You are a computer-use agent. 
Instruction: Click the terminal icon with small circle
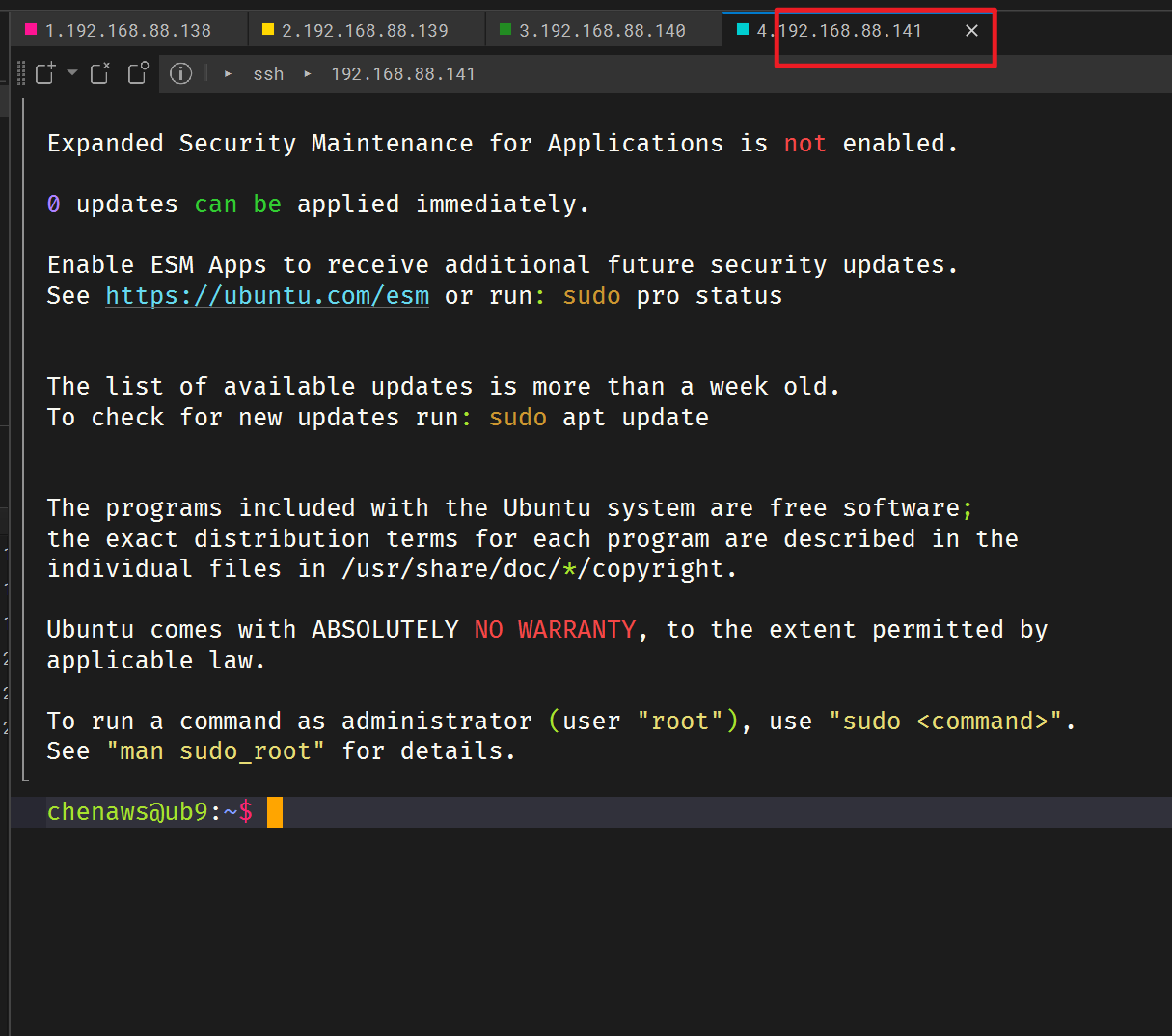pyautogui.click(x=138, y=73)
